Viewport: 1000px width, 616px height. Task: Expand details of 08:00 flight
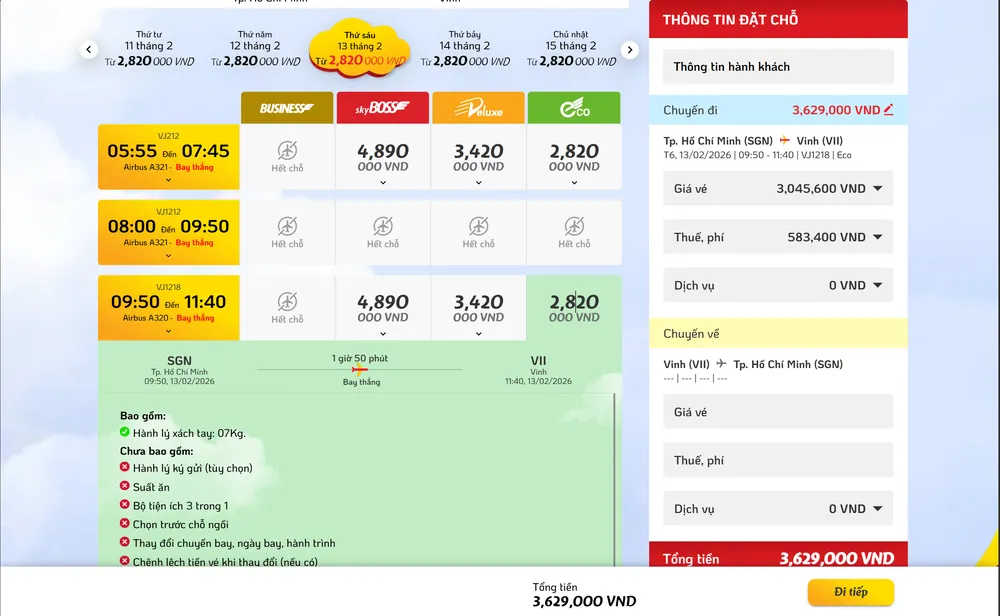[168, 256]
